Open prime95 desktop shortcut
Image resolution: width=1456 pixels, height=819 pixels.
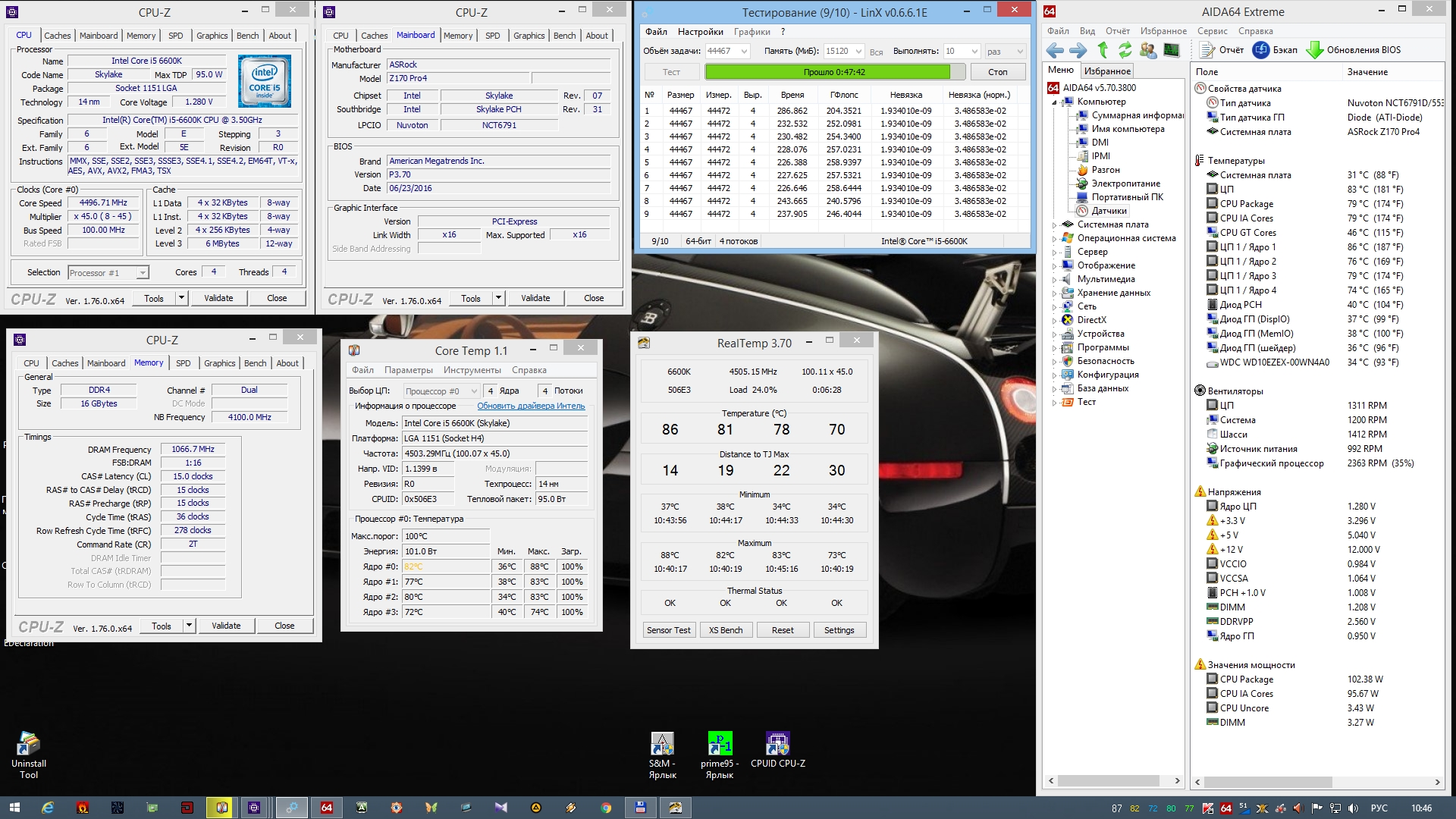[x=720, y=745]
